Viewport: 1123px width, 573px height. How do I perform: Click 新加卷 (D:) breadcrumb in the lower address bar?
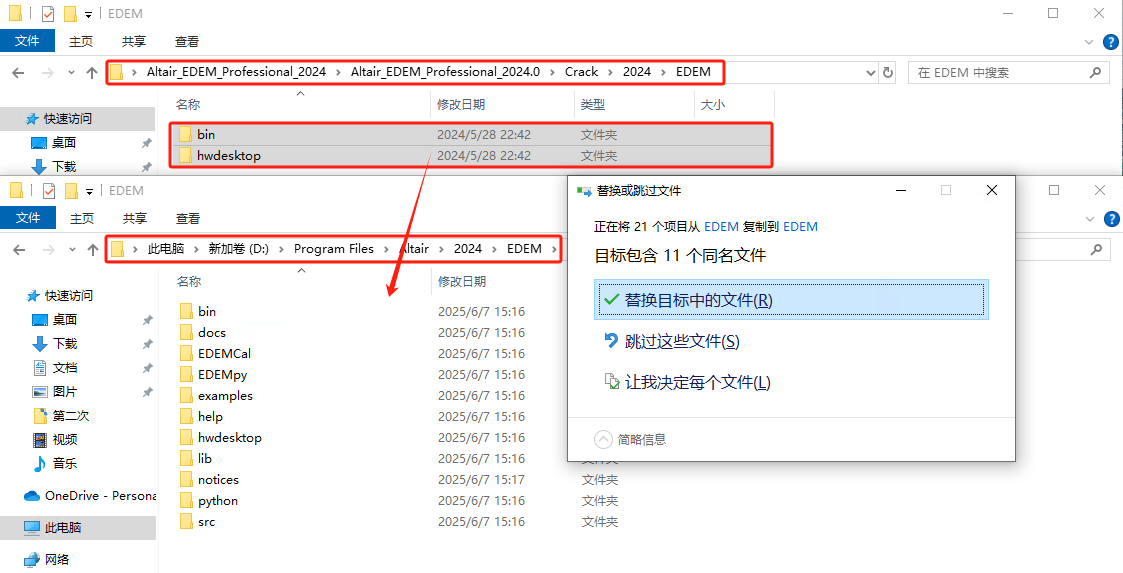pos(238,249)
